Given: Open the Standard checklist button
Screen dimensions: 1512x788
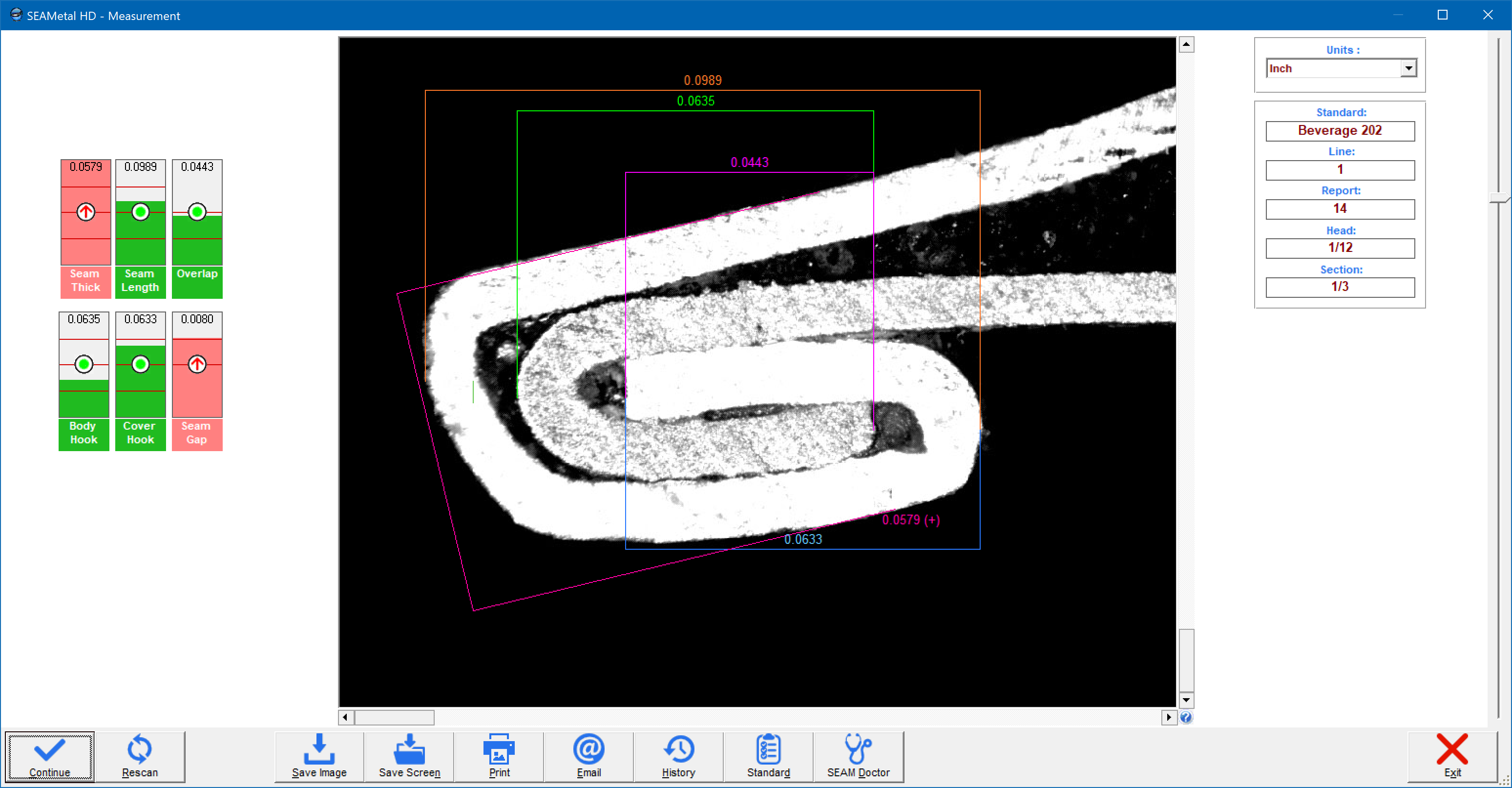Looking at the screenshot, I should (x=768, y=756).
